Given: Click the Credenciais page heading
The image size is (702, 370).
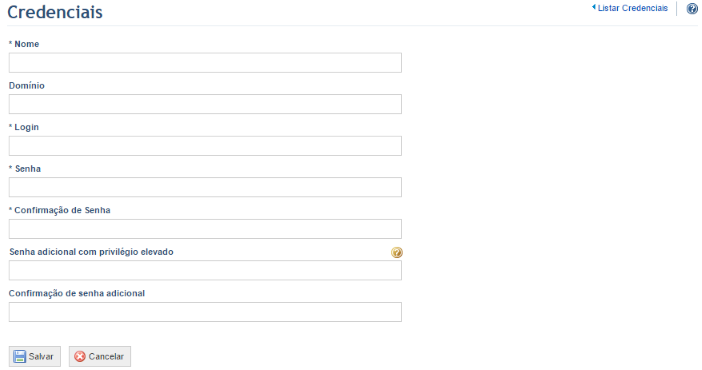Looking at the screenshot, I should pyautogui.click(x=55, y=12).
